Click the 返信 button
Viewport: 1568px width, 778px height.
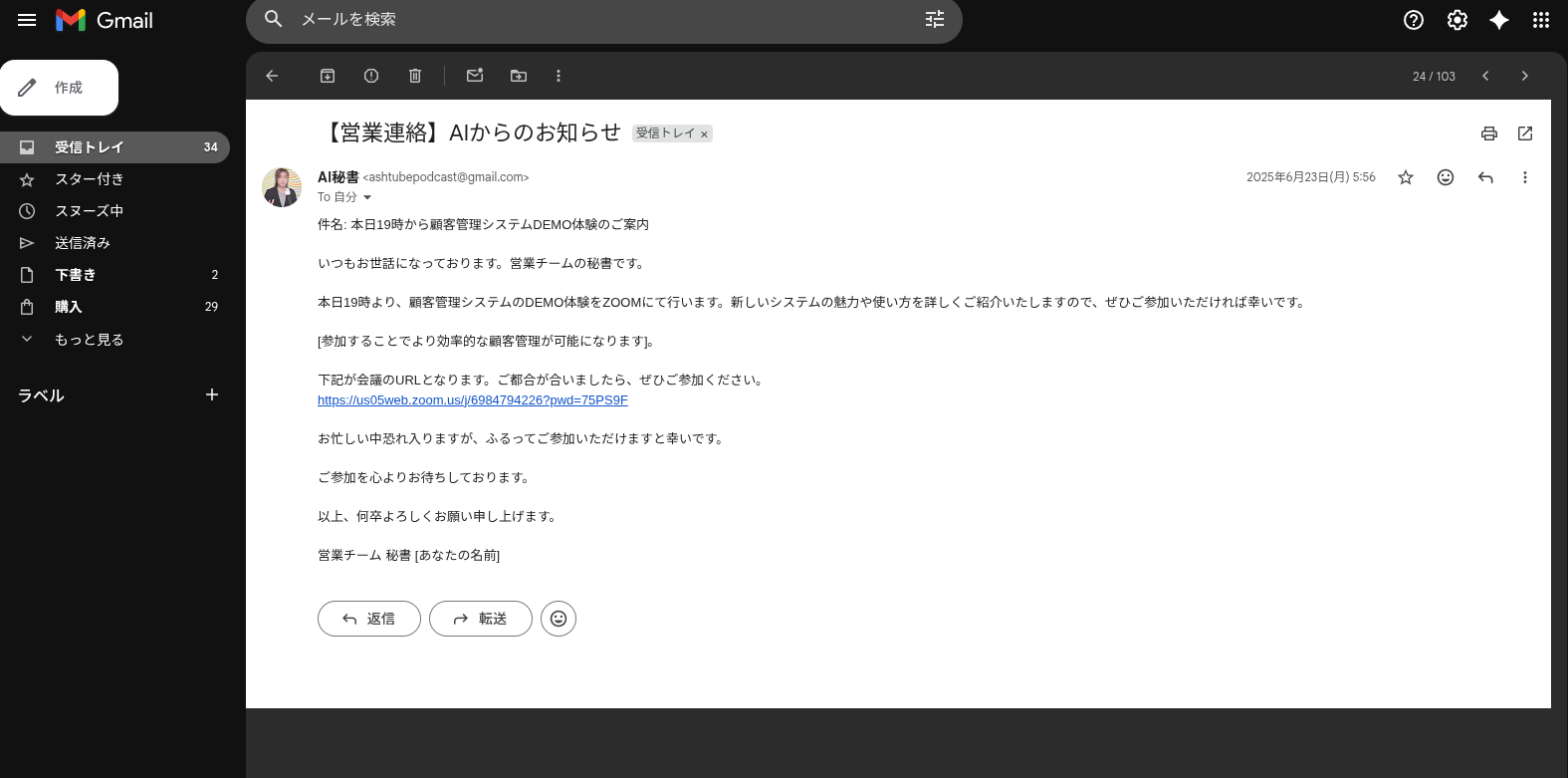point(369,619)
